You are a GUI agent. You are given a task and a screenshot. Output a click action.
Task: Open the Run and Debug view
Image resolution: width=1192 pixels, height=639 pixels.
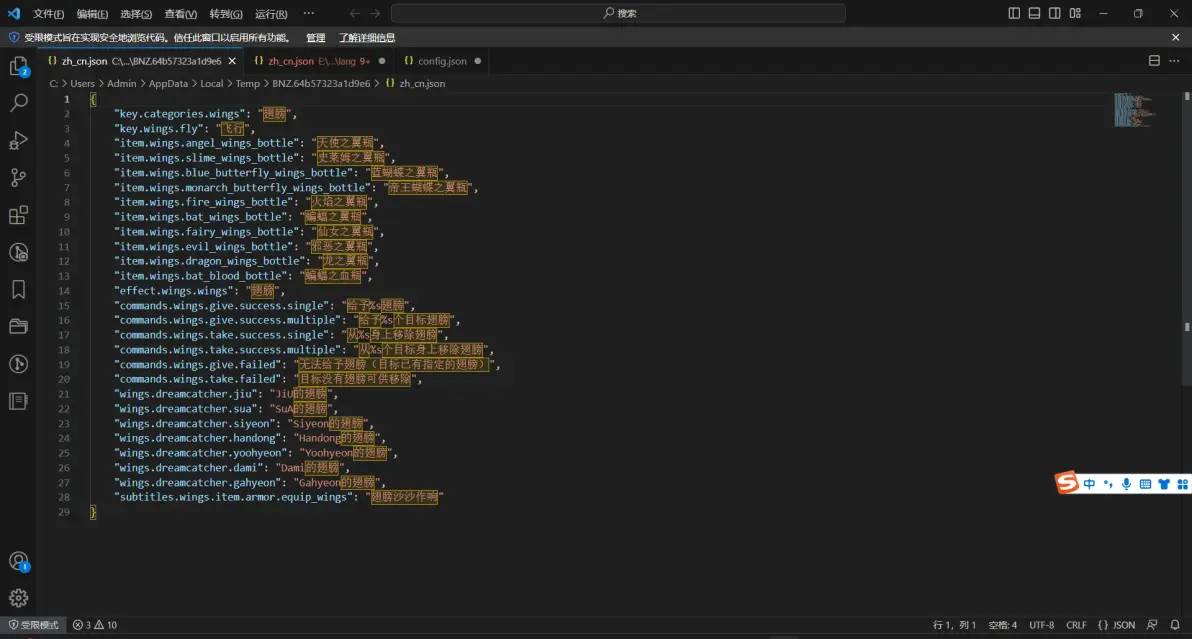18,140
